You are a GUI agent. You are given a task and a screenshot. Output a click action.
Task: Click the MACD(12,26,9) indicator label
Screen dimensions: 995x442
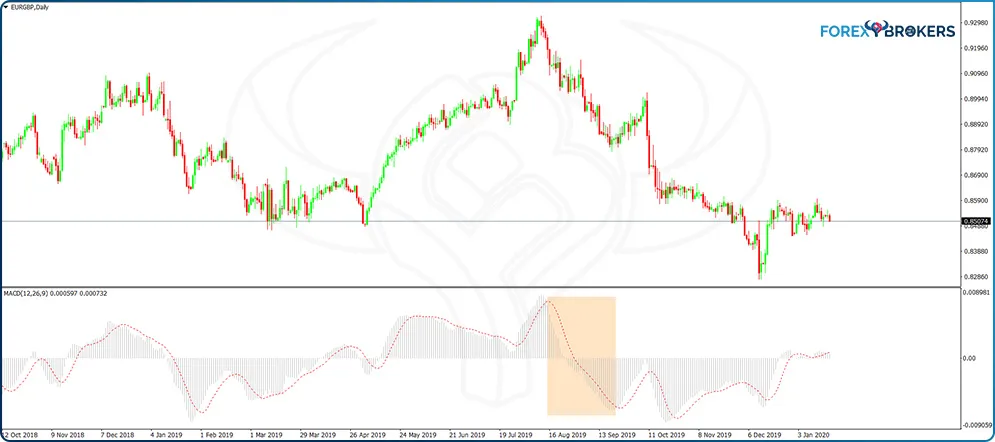tap(30, 292)
